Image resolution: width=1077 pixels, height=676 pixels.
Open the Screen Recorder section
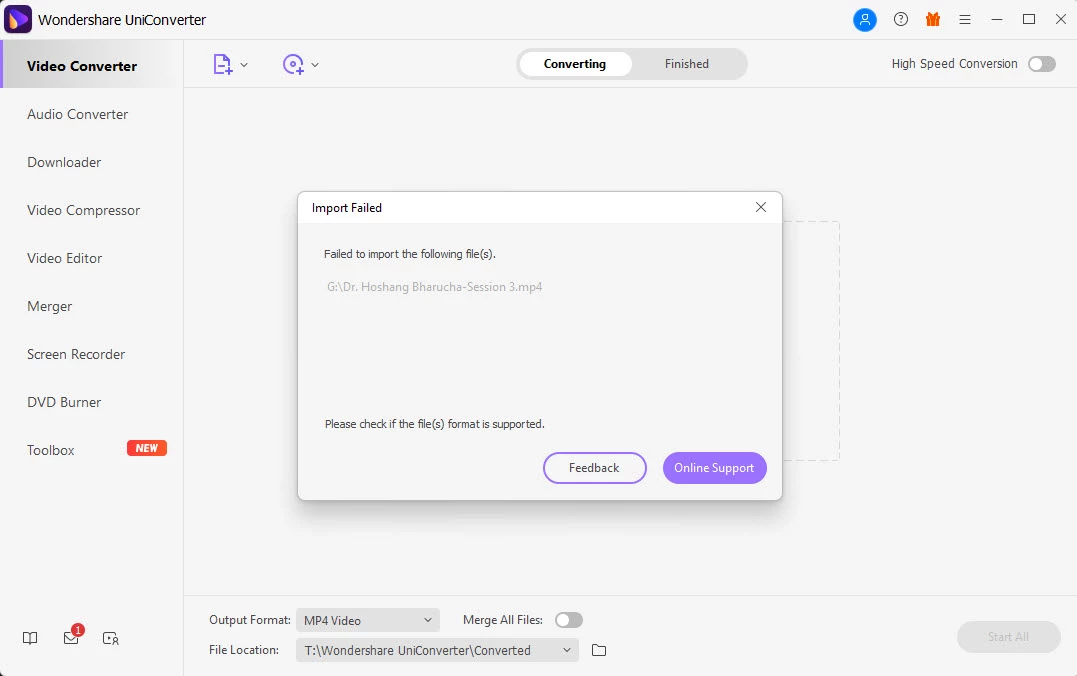(76, 354)
